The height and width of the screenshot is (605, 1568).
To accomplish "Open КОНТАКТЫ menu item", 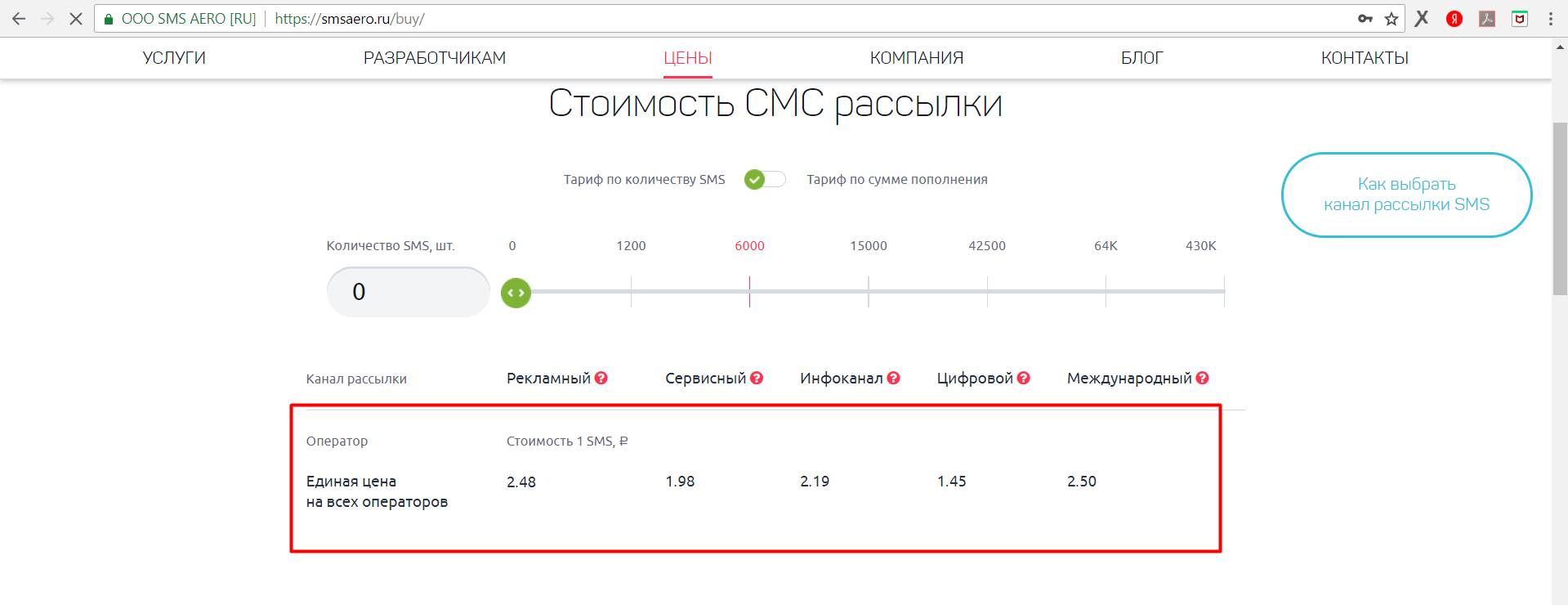I will click(1365, 58).
